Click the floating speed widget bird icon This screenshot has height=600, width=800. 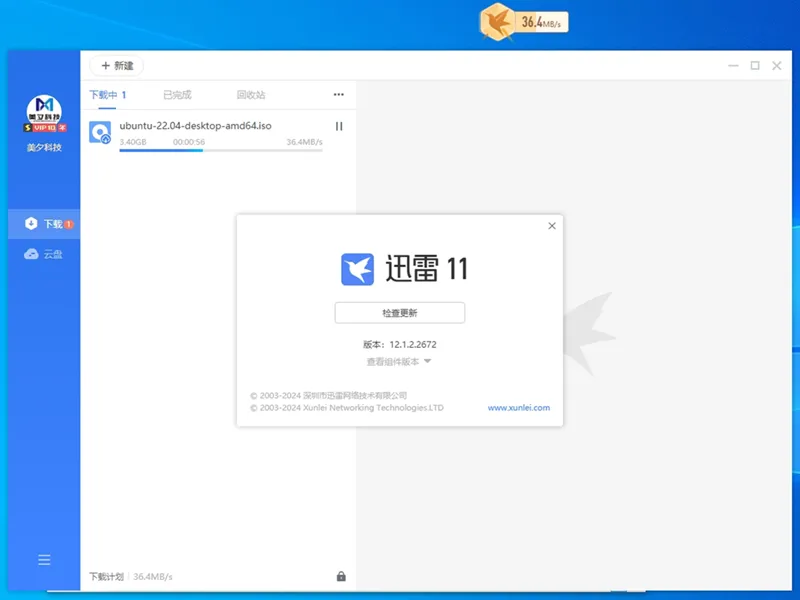click(x=497, y=22)
